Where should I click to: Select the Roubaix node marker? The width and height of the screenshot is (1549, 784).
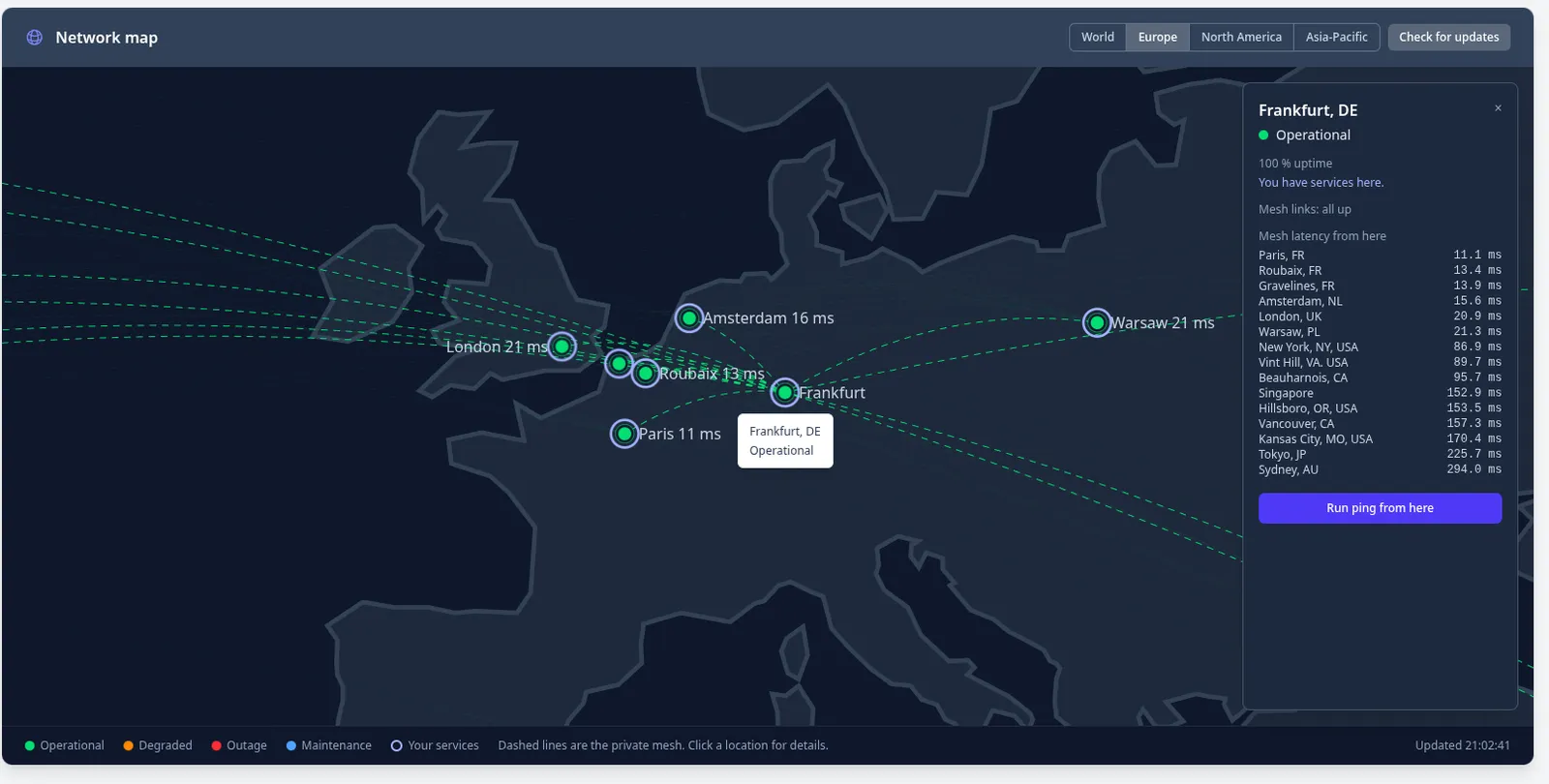(645, 373)
